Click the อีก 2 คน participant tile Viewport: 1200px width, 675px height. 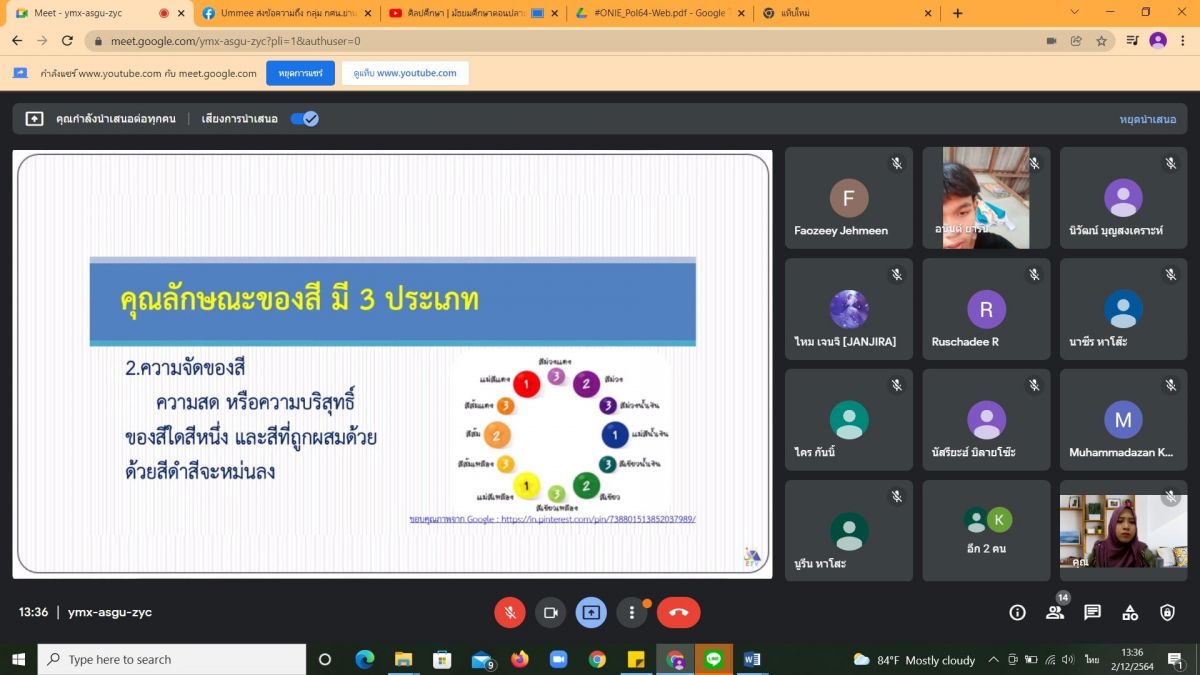(986, 530)
